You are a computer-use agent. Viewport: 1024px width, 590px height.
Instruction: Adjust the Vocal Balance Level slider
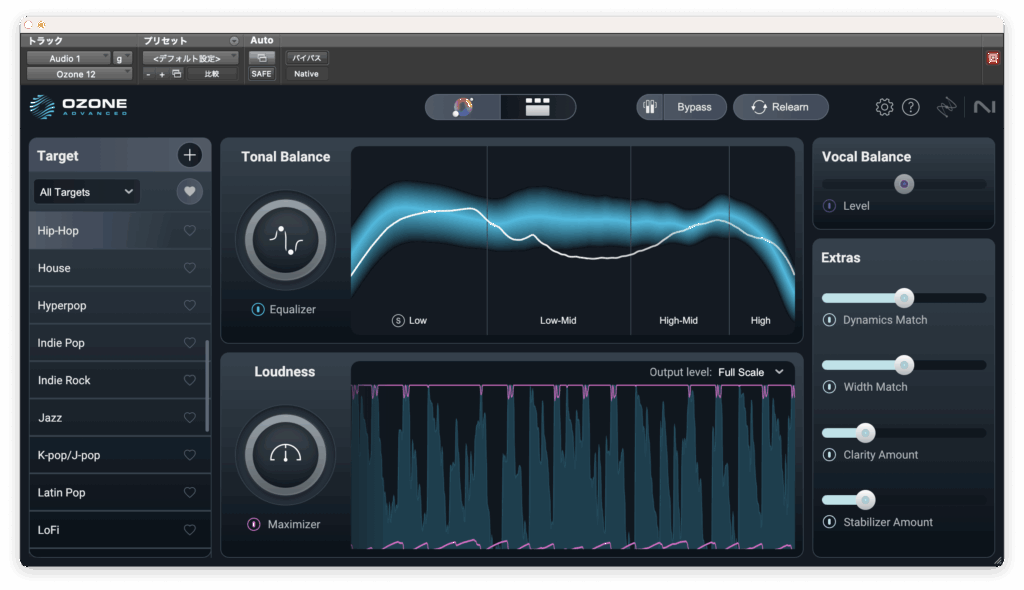click(x=904, y=184)
